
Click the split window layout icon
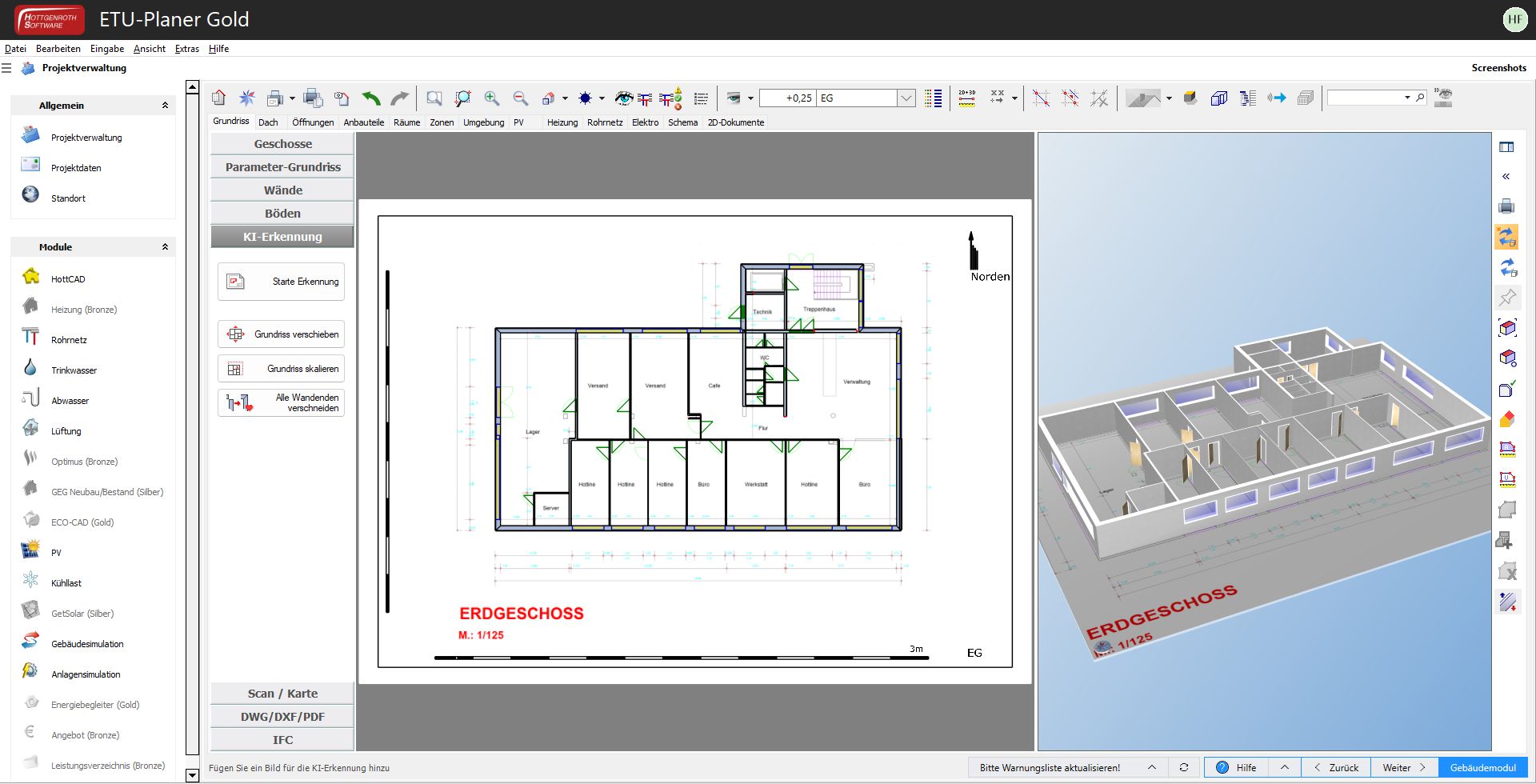[1506, 147]
